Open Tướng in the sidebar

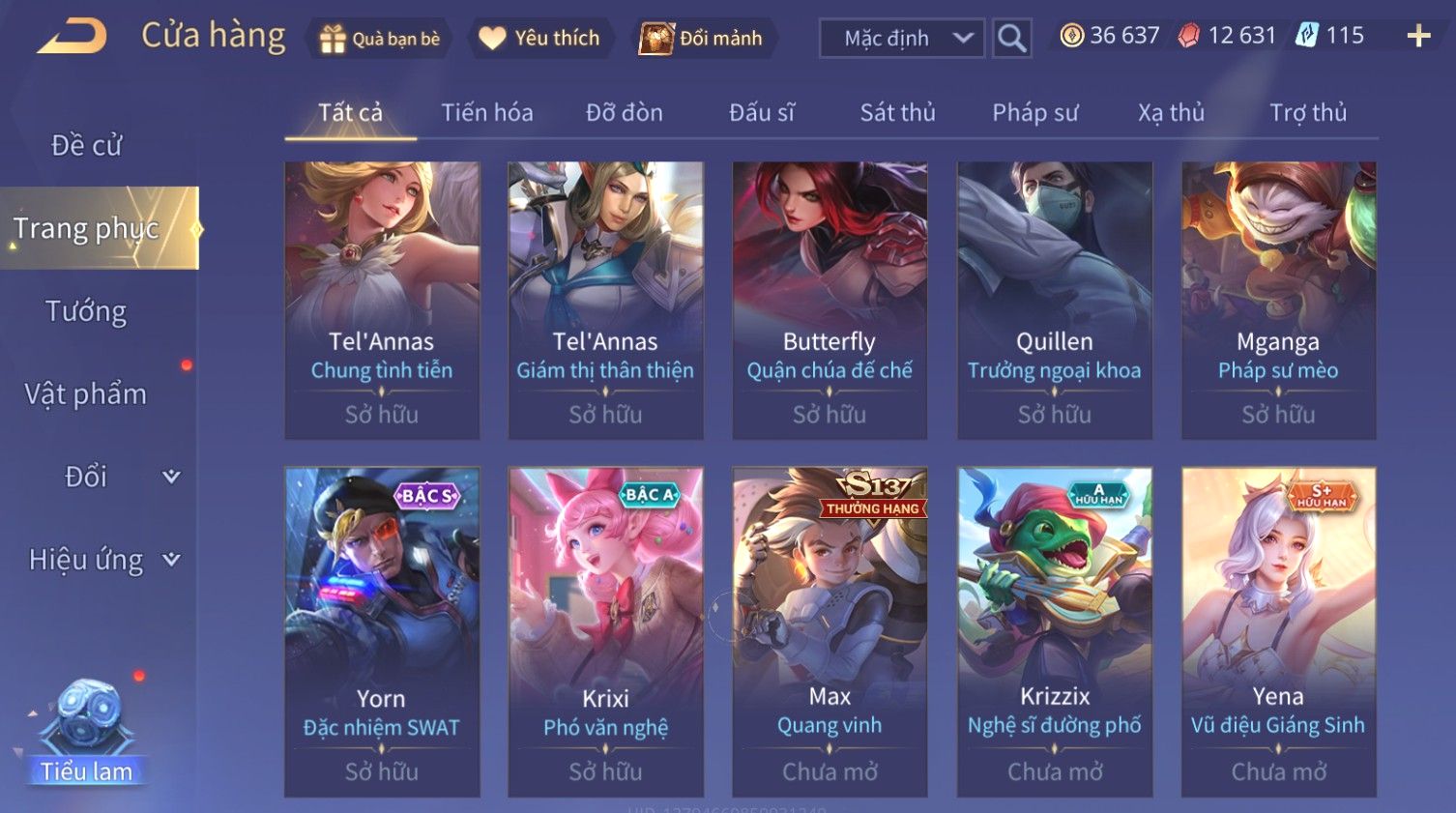tap(87, 311)
